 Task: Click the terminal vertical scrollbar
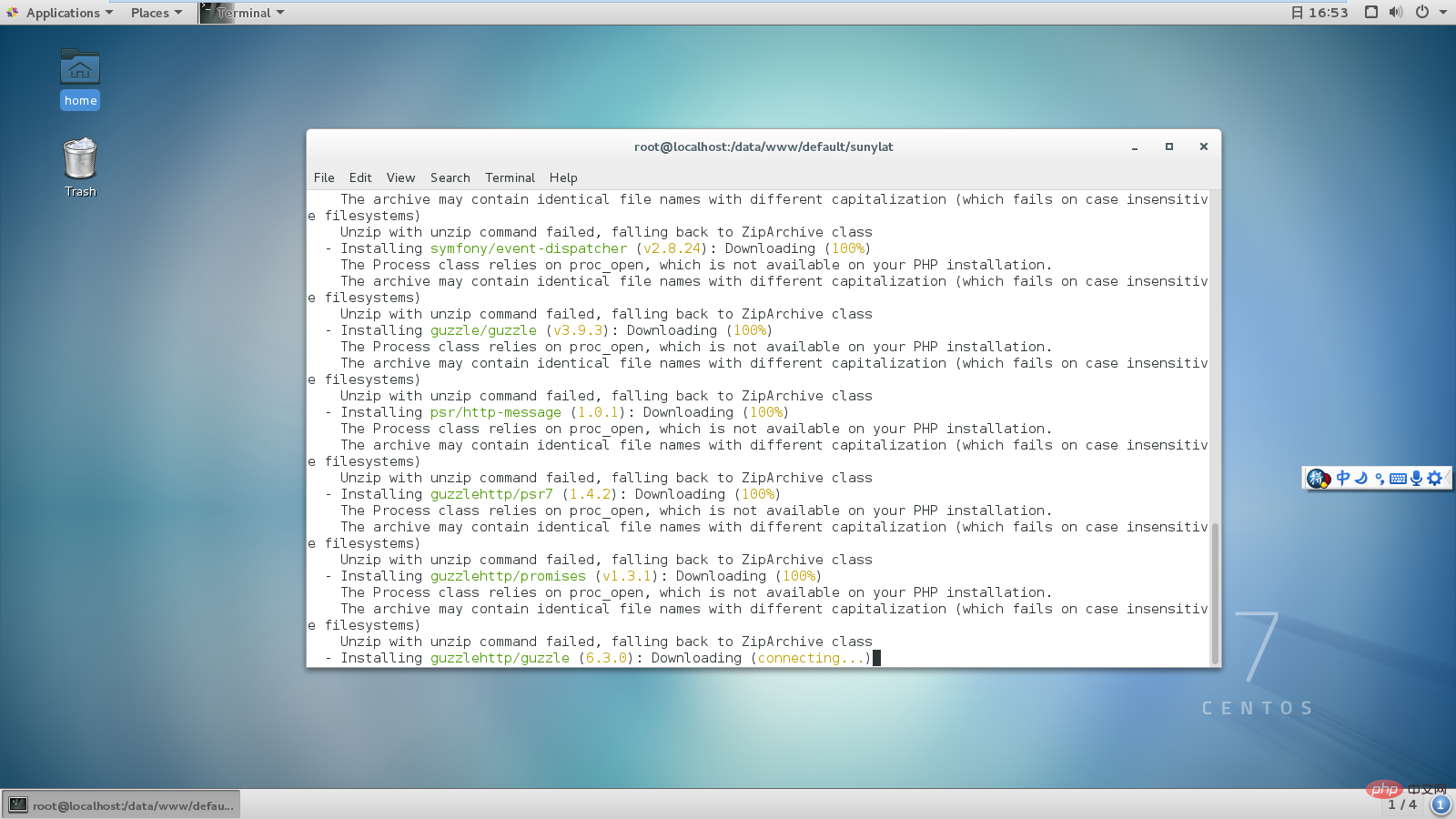point(1215,591)
